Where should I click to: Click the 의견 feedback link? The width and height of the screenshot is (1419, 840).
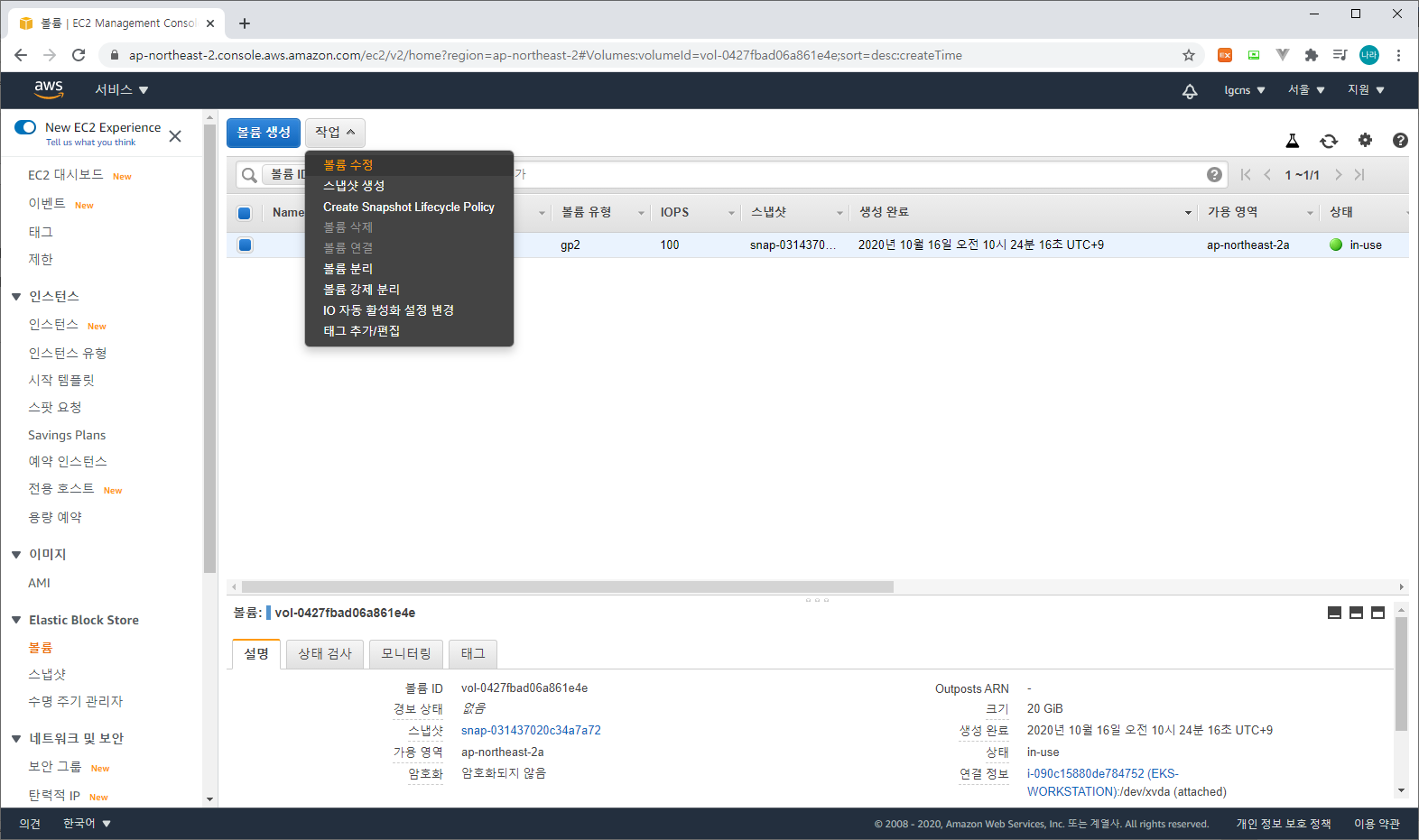tap(30, 824)
